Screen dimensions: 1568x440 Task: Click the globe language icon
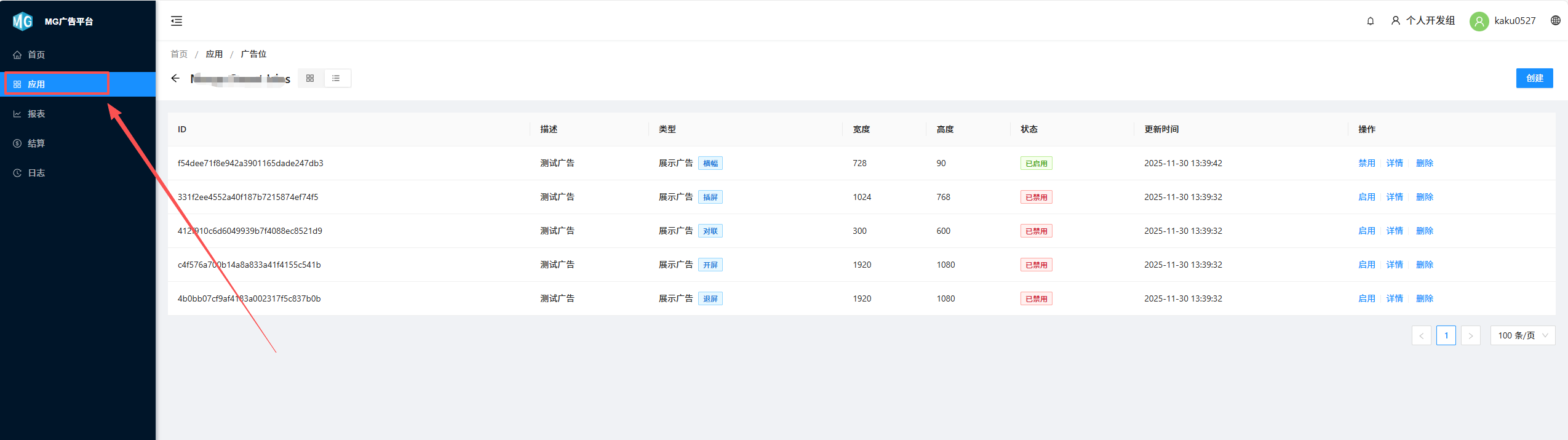click(1555, 20)
